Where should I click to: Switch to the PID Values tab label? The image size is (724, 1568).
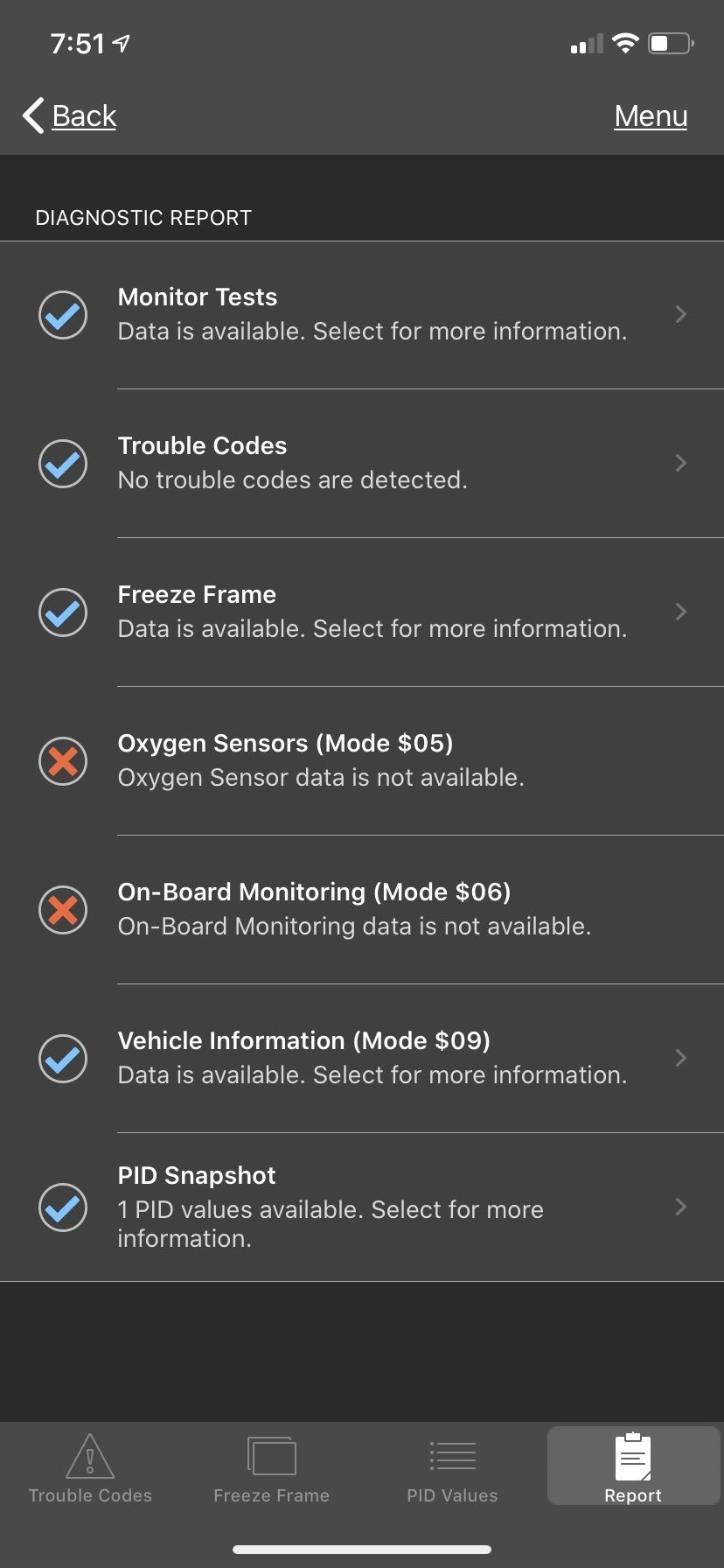452,1495
